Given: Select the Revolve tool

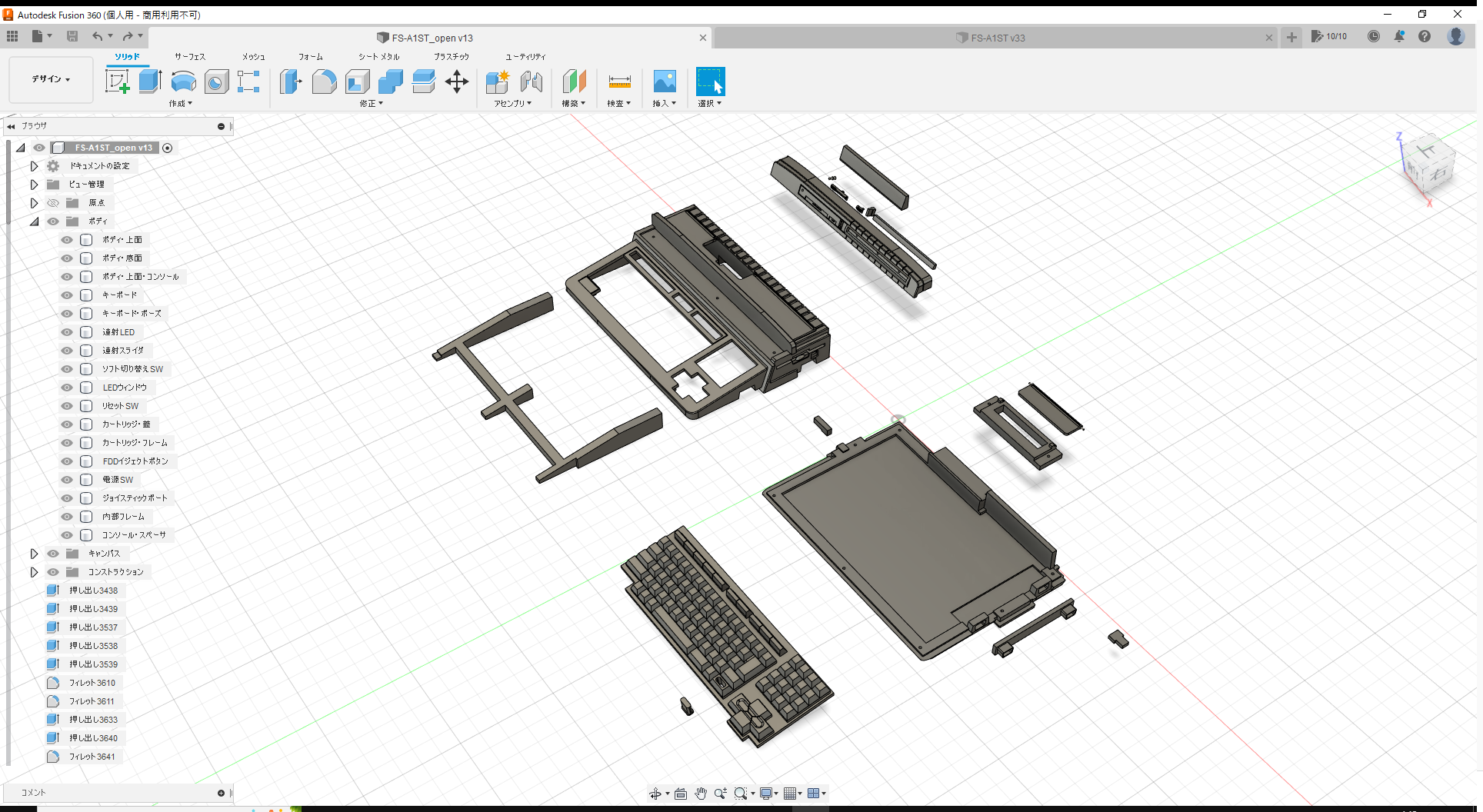Looking at the screenshot, I should (183, 81).
